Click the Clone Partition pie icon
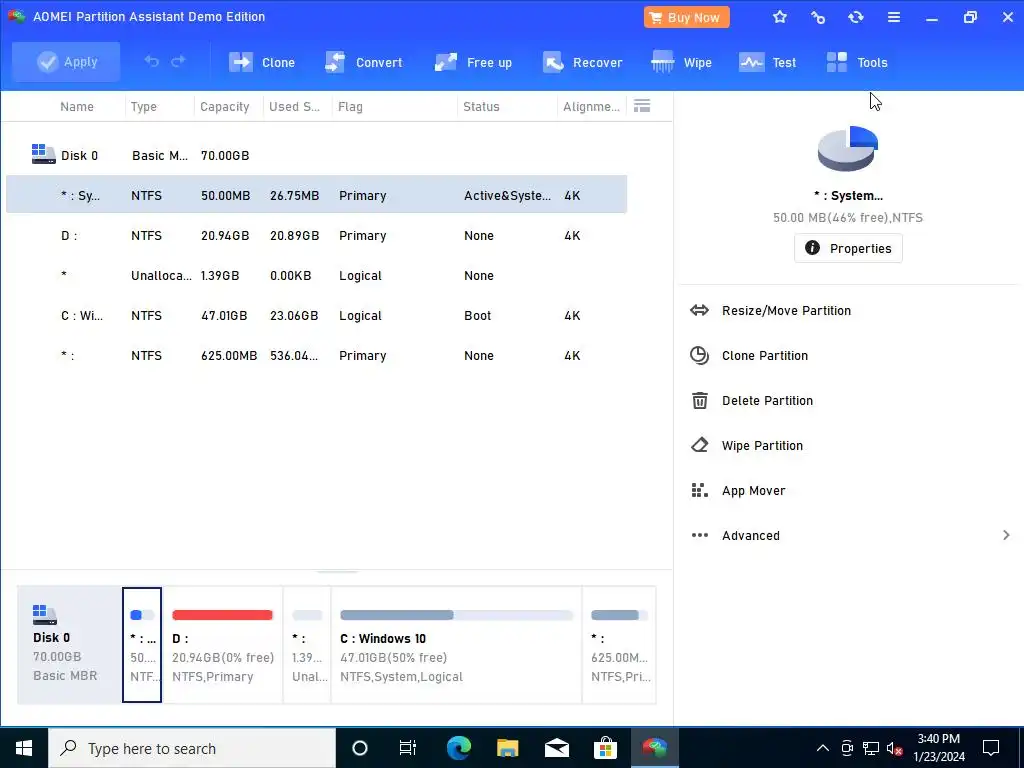This screenshot has width=1024, height=768. click(699, 355)
